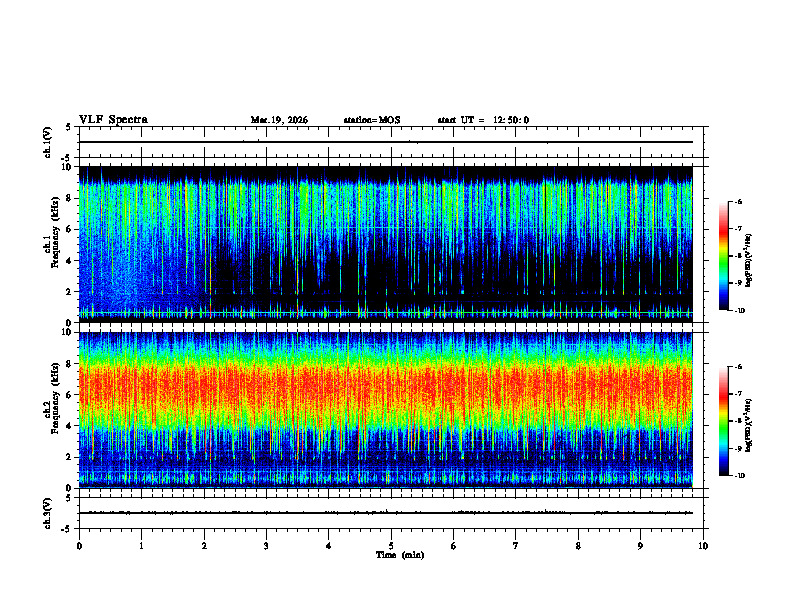Click the "4" kHz tick on the ch.1 frequency axis
The height and width of the screenshot is (612, 792).
(70, 261)
